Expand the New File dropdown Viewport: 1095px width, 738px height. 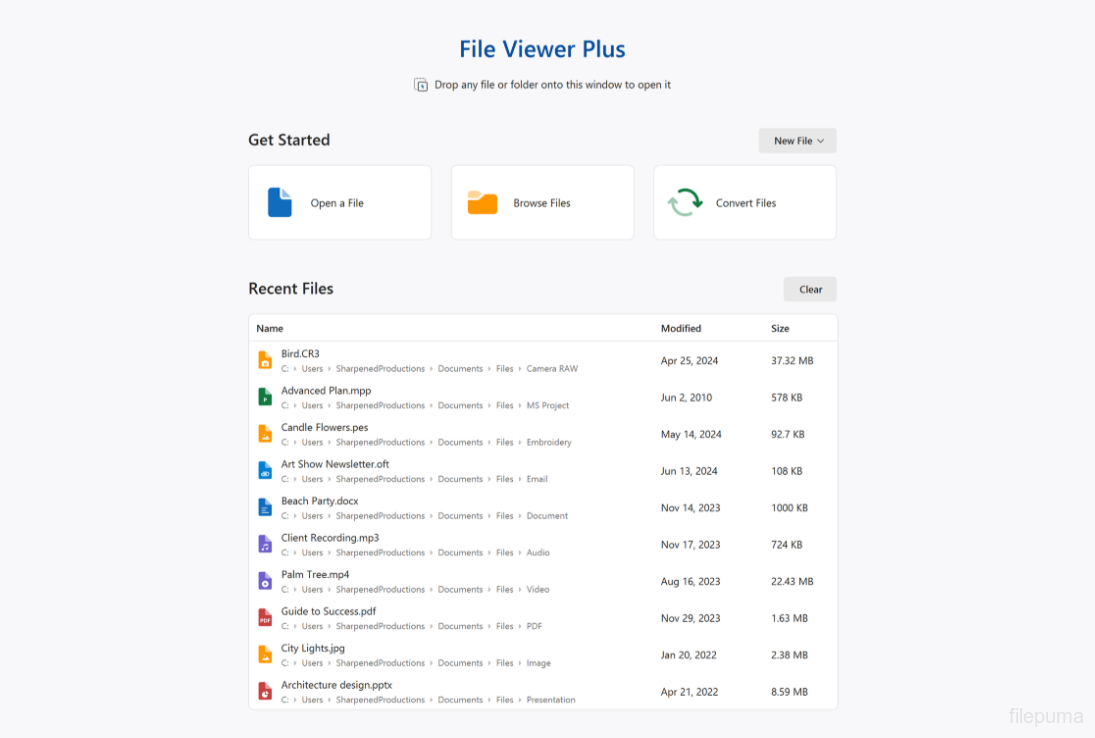[797, 141]
